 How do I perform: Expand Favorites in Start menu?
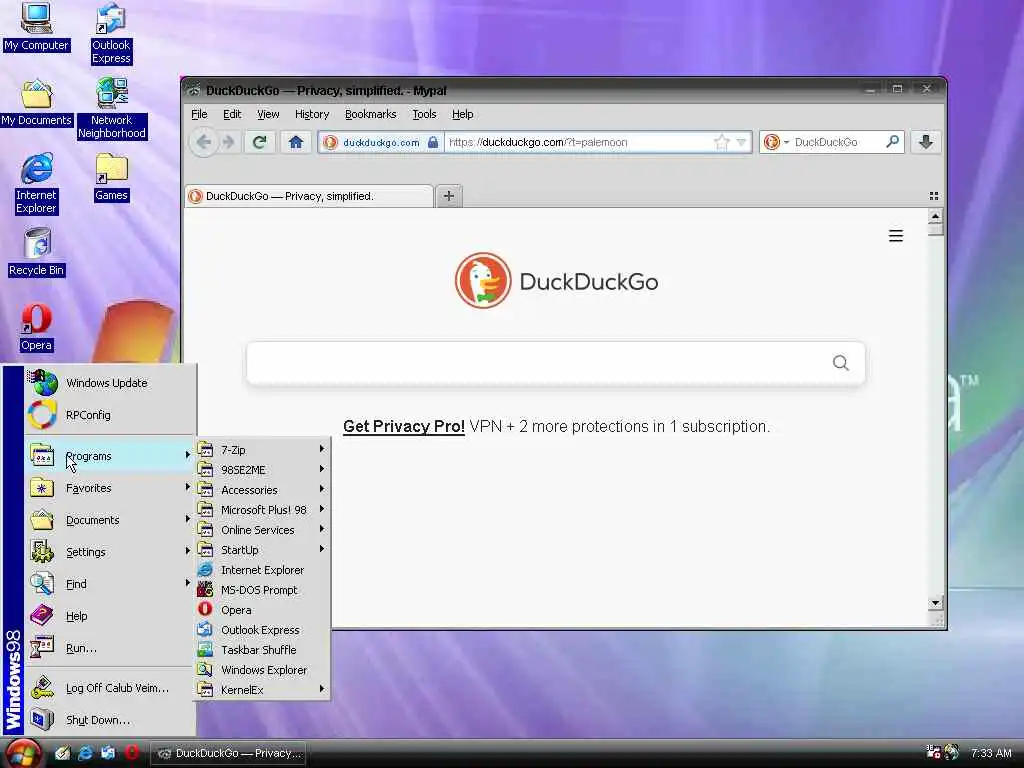[110, 488]
